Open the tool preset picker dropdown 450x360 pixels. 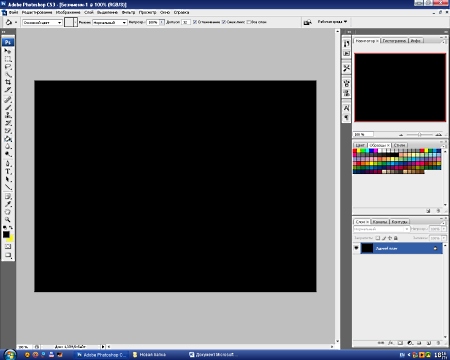point(16,22)
